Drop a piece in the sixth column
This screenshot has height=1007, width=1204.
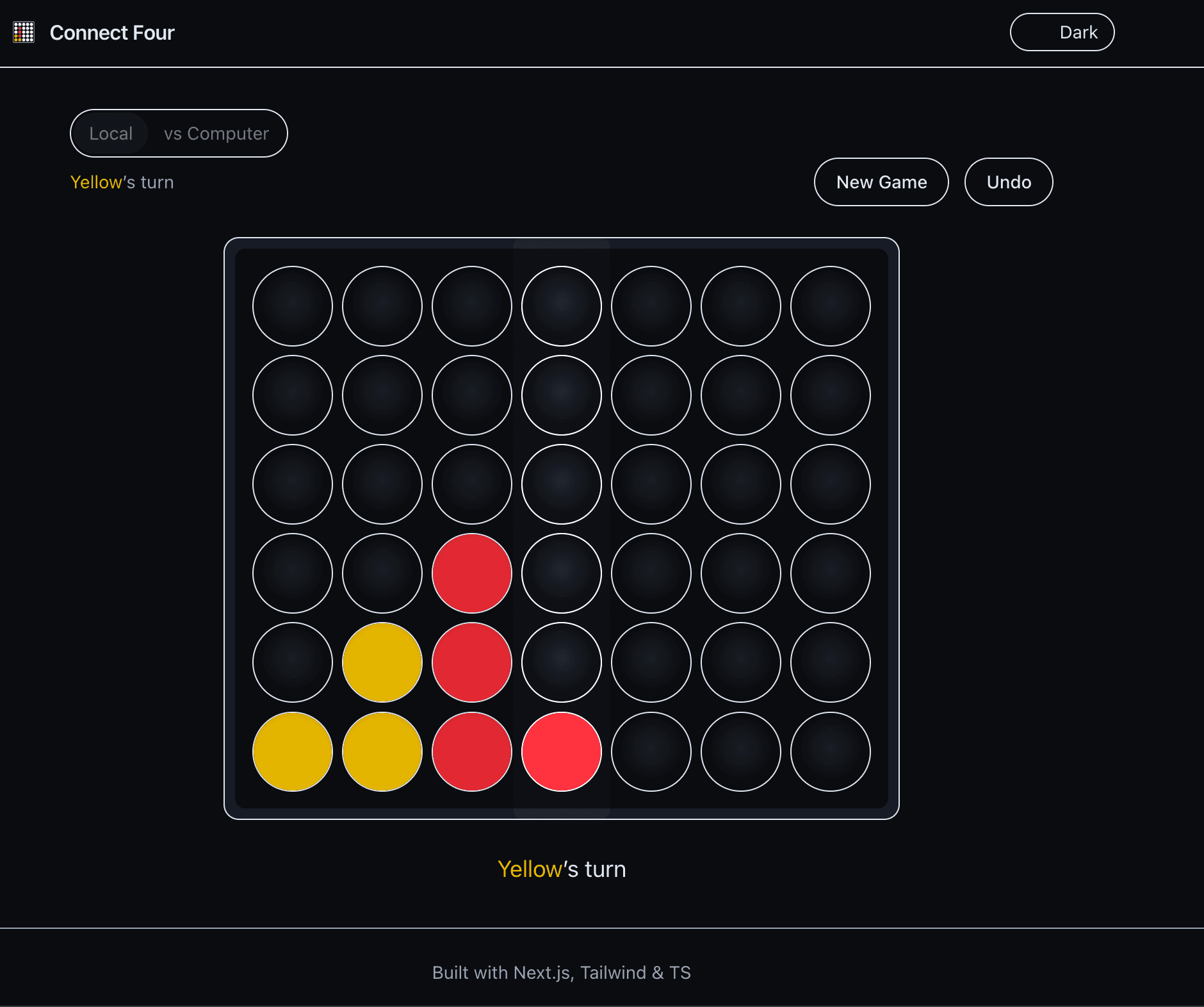pyautogui.click(x=740, y=306)
